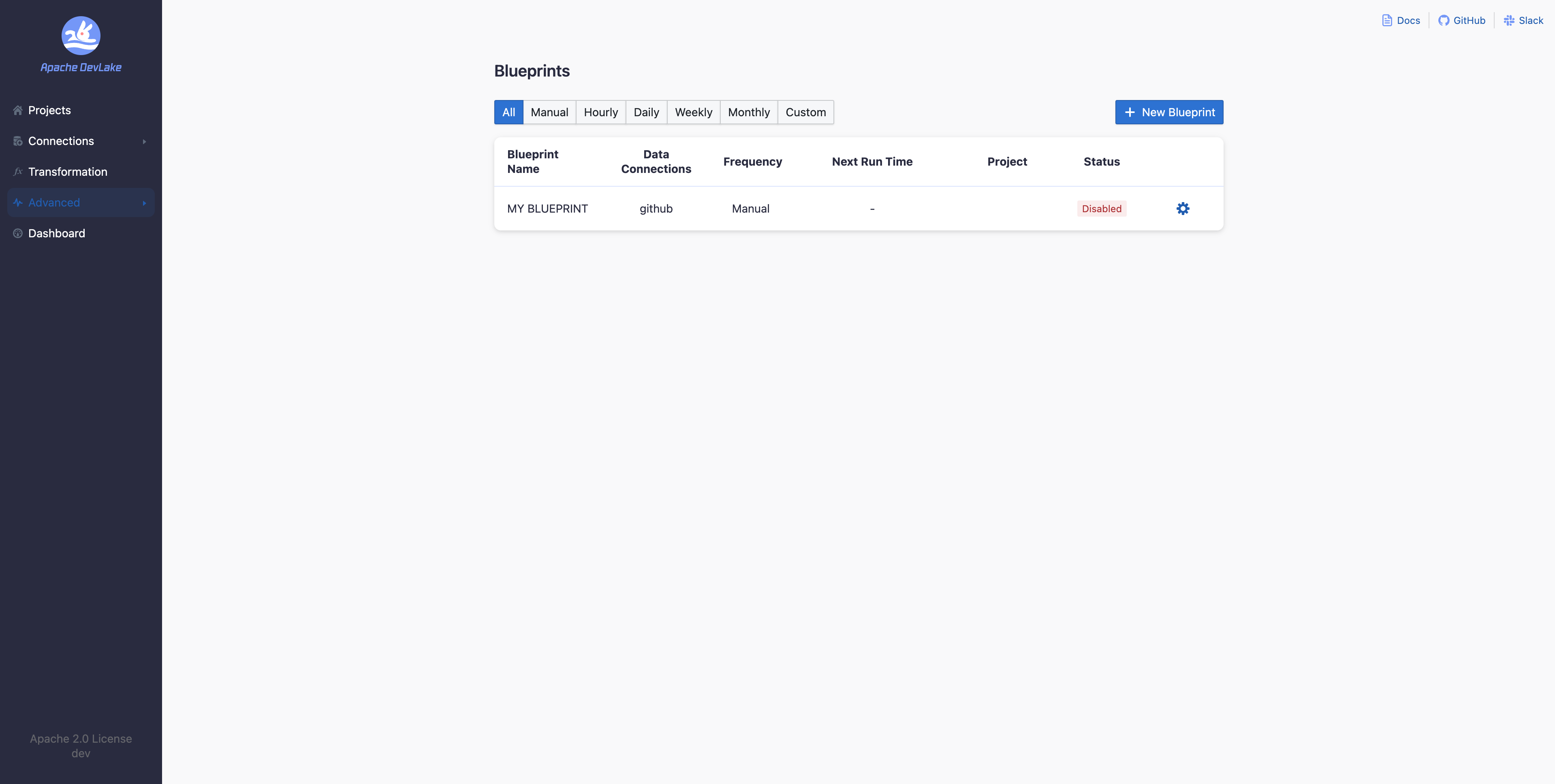Click the GitHub octocat icon
1555x784 pixels.
pos(1443,21)
